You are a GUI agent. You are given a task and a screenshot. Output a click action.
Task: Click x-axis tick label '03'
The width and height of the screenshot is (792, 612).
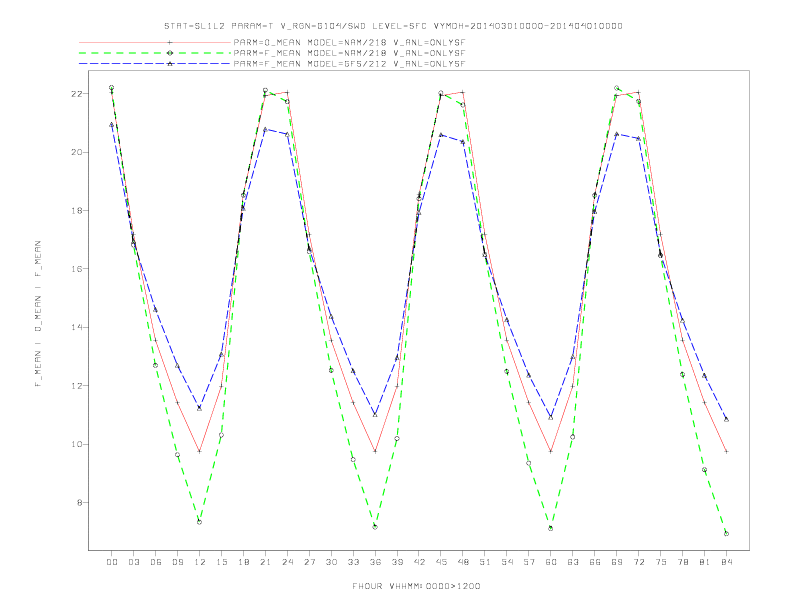point(134,562)
